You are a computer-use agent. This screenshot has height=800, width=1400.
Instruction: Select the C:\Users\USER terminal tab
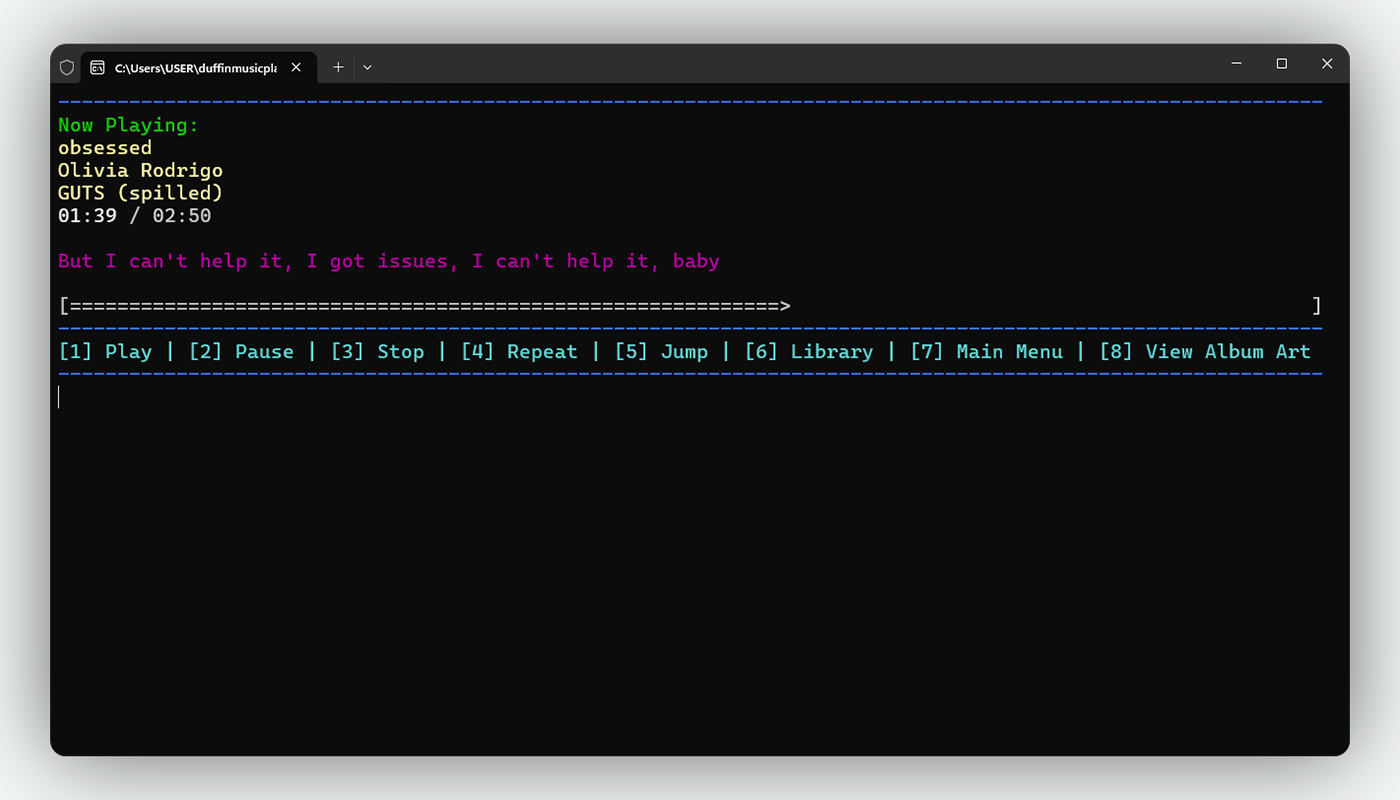[199, 67]
